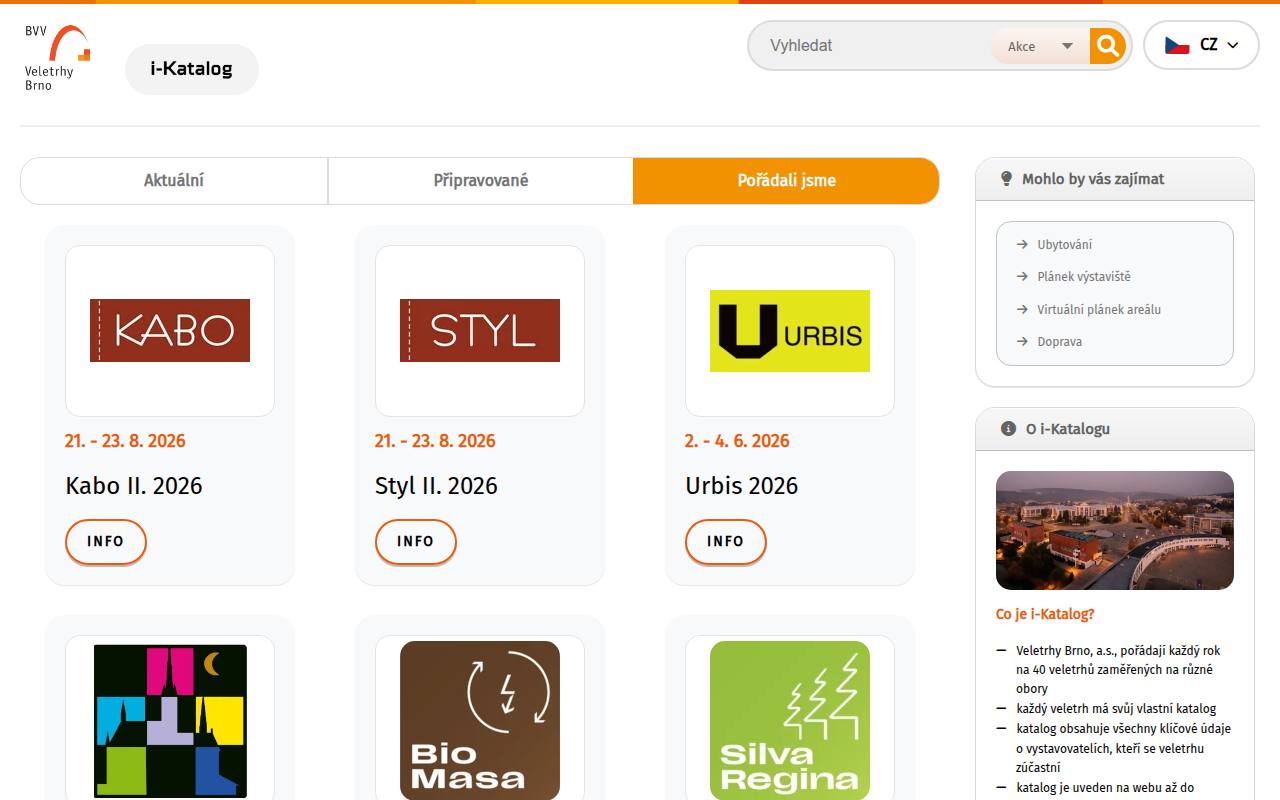The height and width of the screenshot is (800, 1280).
Task: Open the Kabo logo thumbnail
Action: (170, 331)
